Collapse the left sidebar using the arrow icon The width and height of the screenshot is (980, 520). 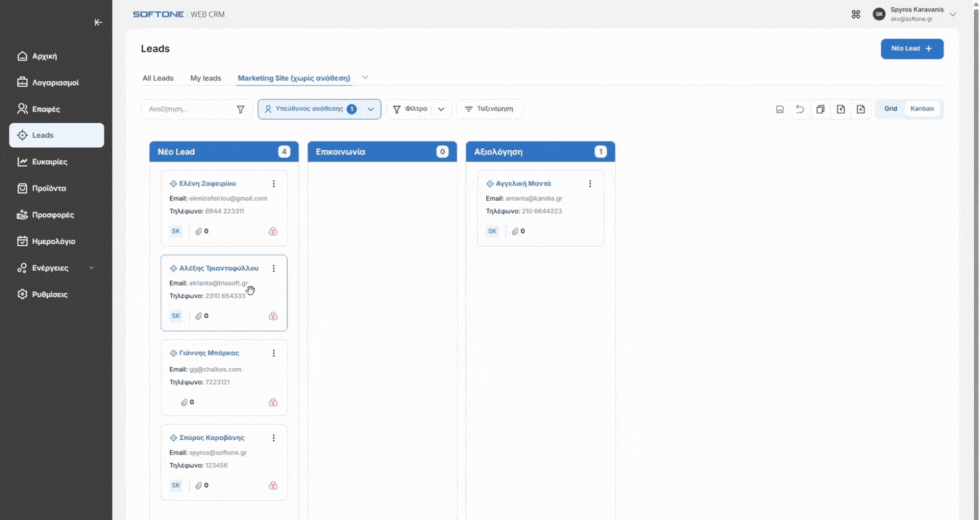coord(97,22)
